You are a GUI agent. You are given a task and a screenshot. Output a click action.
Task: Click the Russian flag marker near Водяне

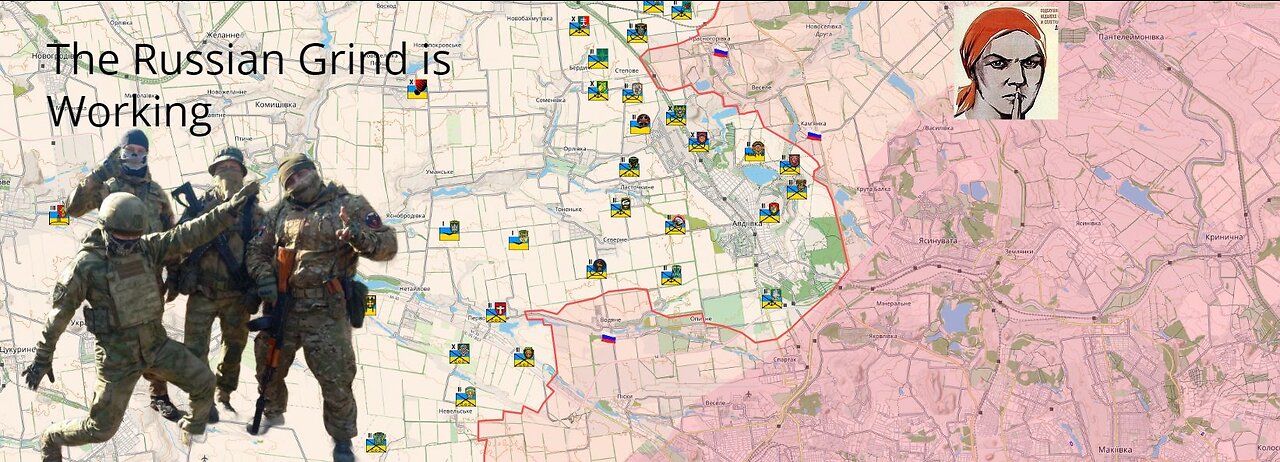click(x=608, y=338)
